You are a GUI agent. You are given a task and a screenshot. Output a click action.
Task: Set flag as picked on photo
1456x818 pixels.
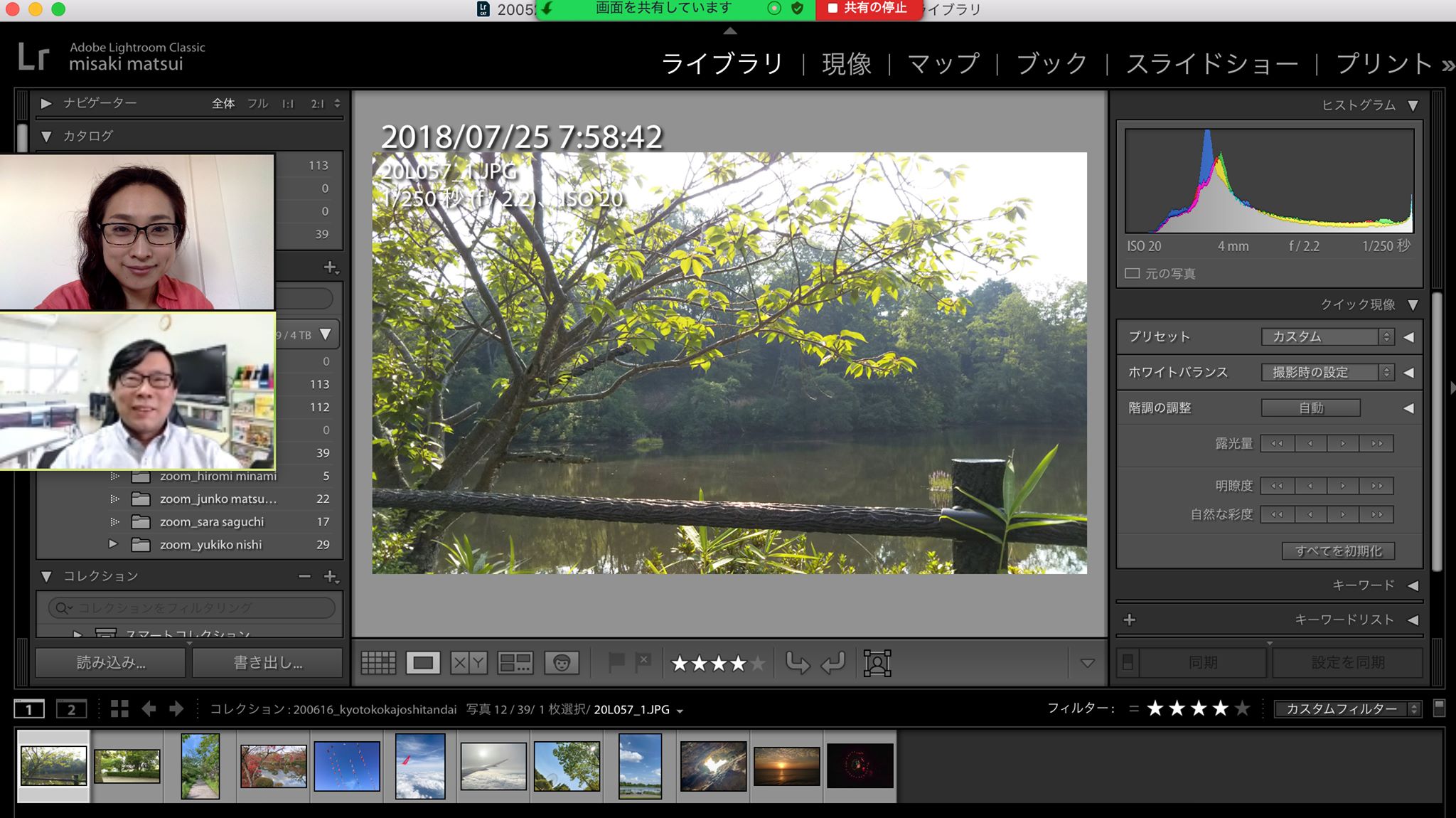click(616, 662)
